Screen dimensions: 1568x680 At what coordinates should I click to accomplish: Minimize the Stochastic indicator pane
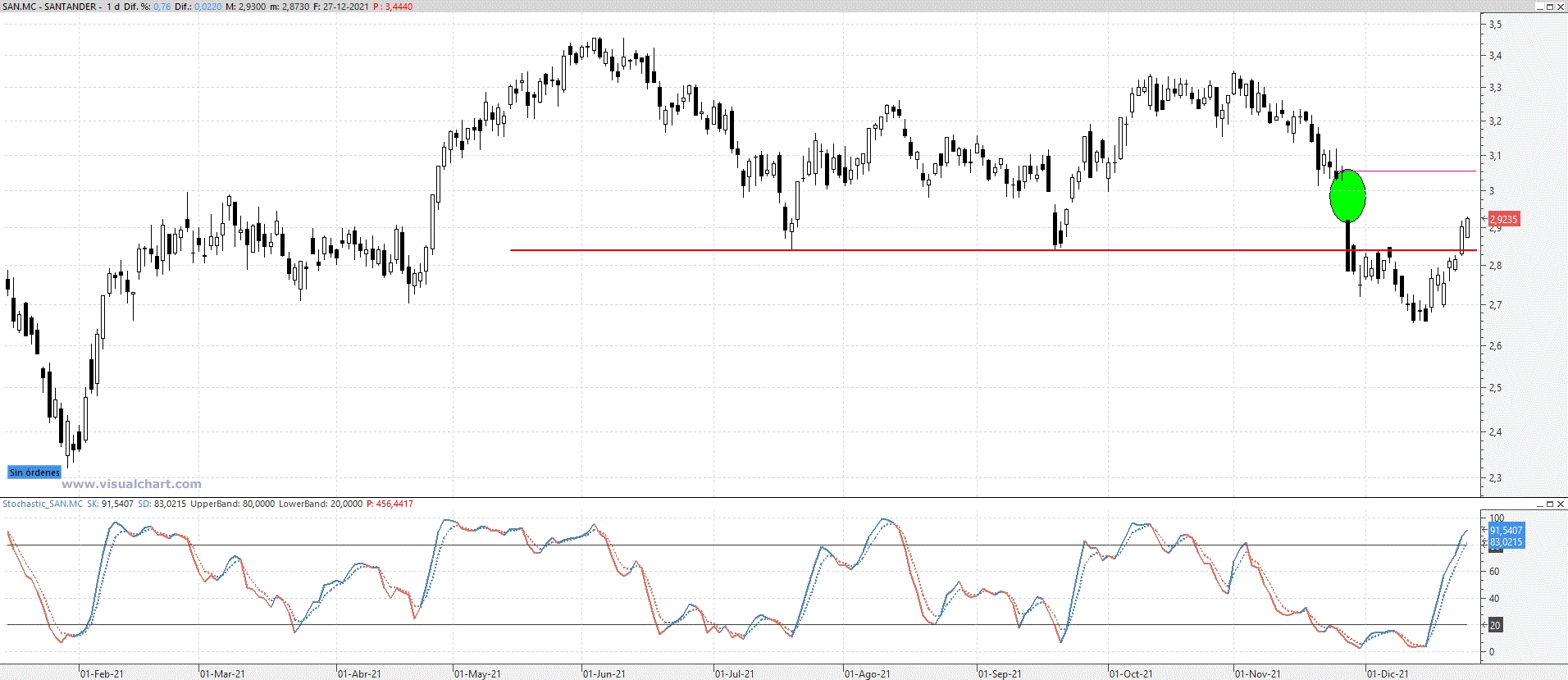click(x=1539, y=504)
